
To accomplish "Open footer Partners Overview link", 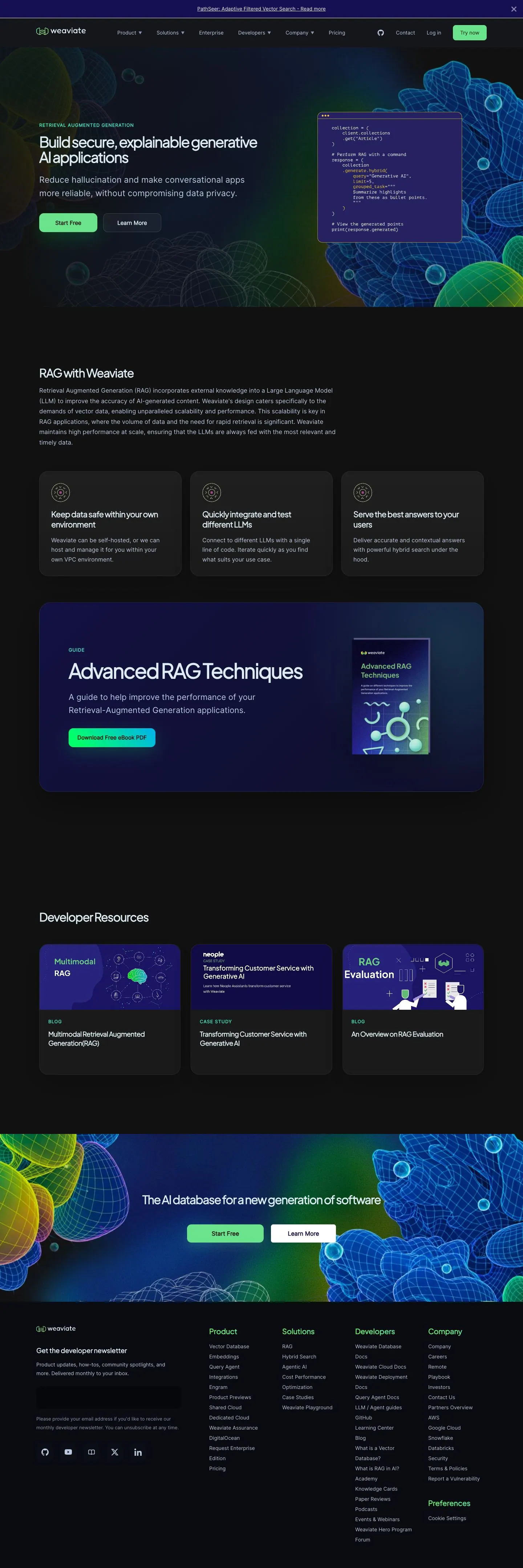I will pyautogui.click(x=450, y=1407).
